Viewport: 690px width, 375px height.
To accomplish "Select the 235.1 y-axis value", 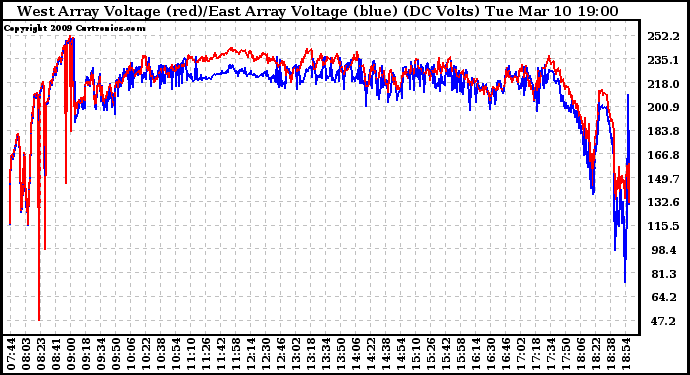I will point(663,60).
